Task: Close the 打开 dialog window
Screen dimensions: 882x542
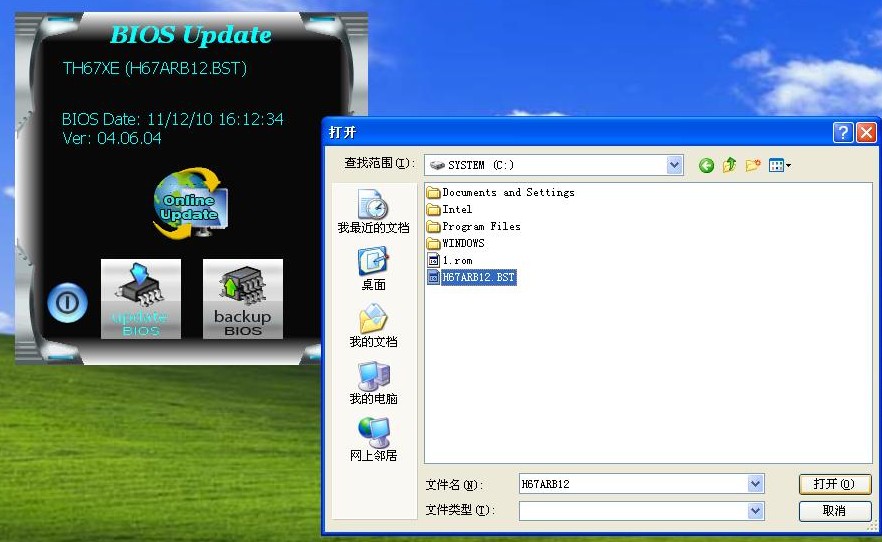Action: click(x=866, y=133)
